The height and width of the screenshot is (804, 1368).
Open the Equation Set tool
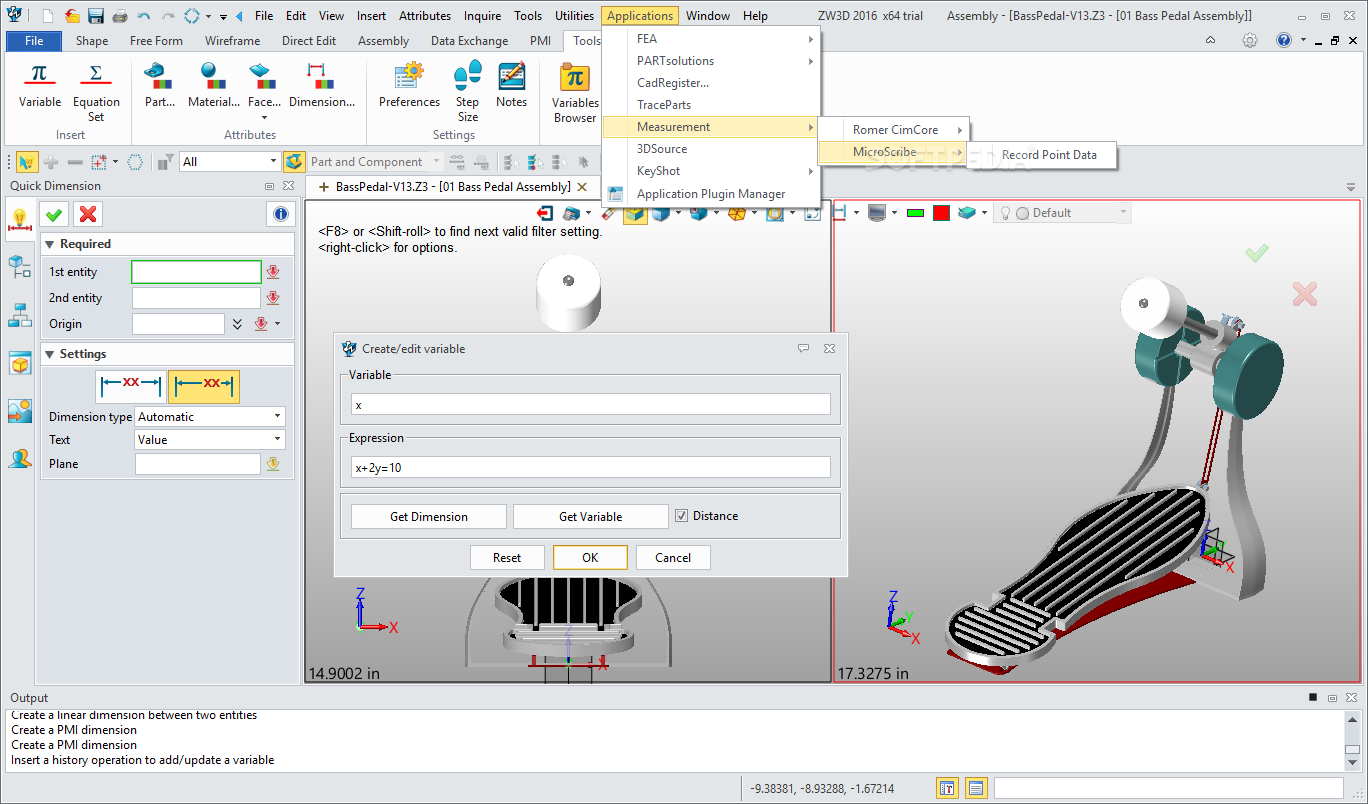point(96,92)
